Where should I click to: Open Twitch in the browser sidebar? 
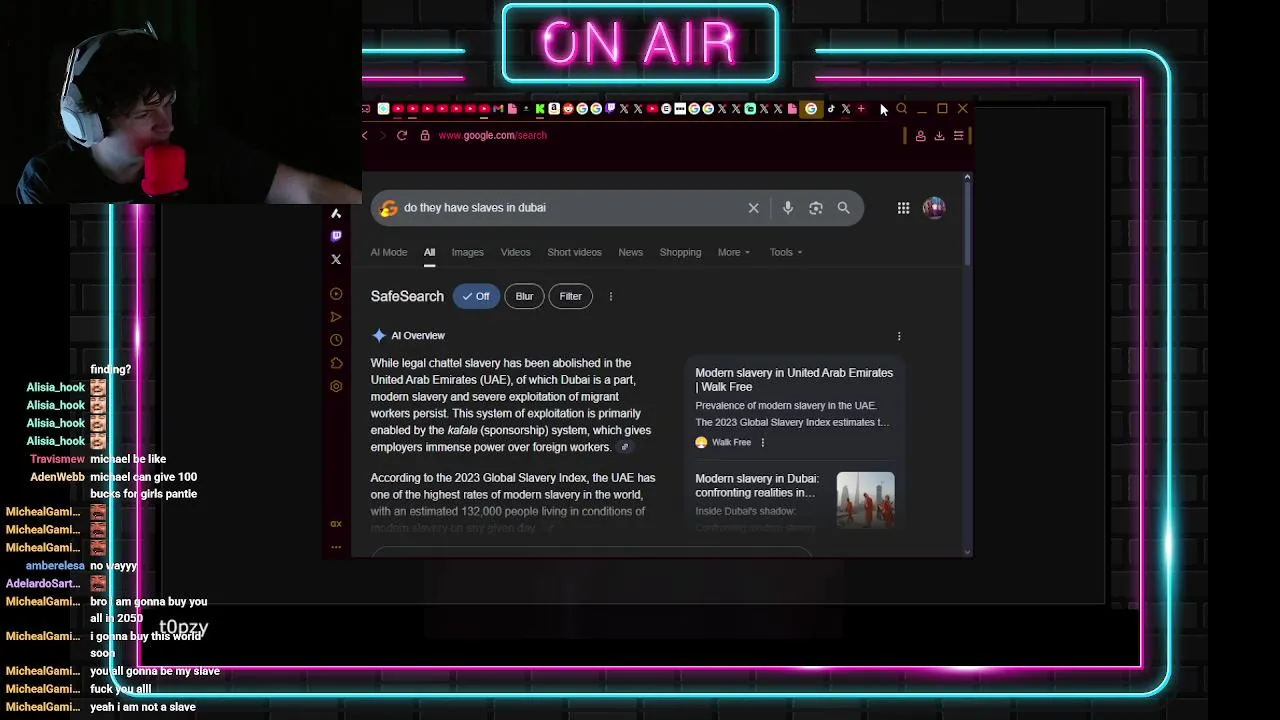click(336, 236)
